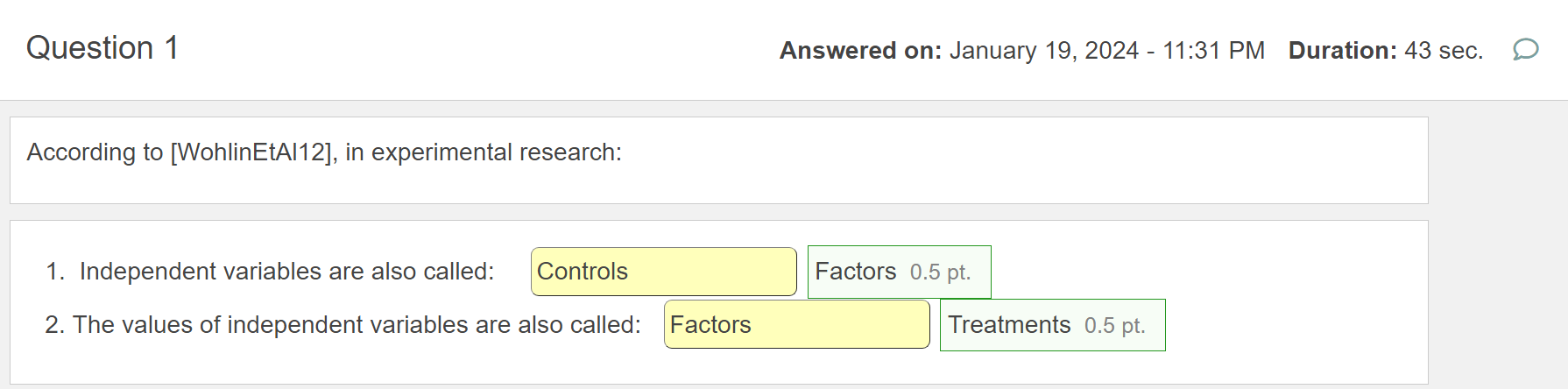Click the "According to" text in the prompt
The height and width of the screenshot is (389, 1568).
[x=95, y=152]
